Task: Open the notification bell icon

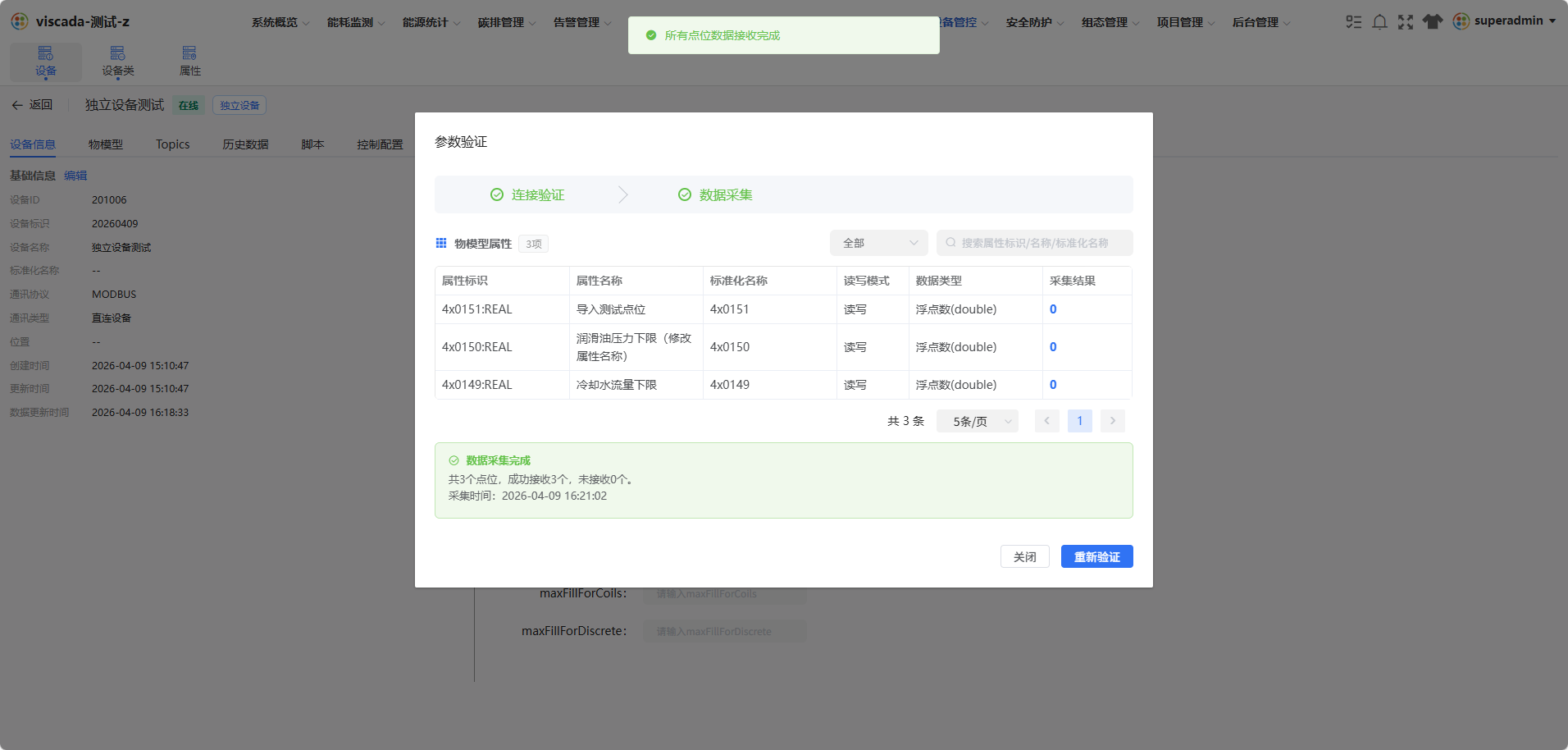Action: pyautogui.click(x=1380, y=22)
